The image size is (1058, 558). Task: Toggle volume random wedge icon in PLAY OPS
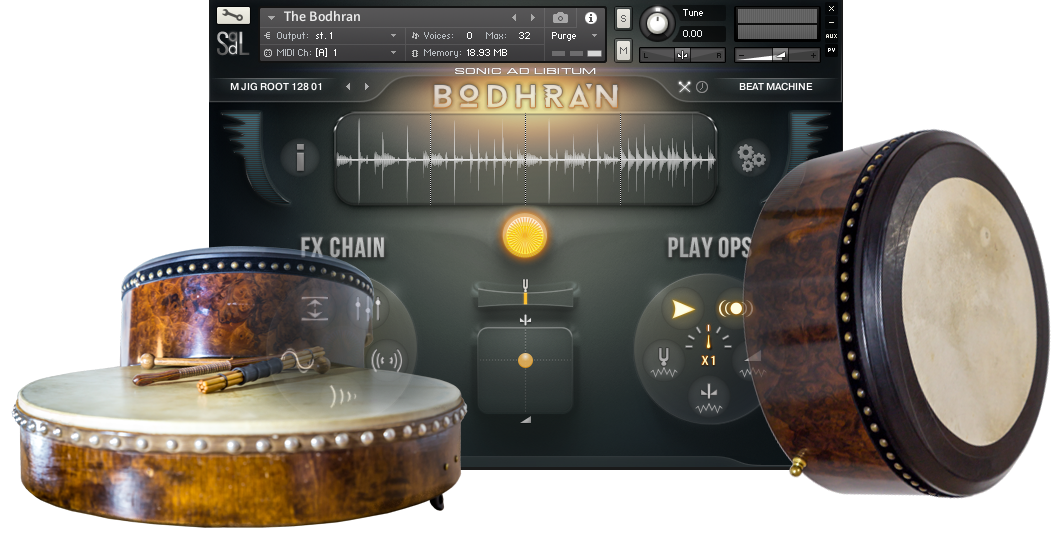click(x=752, y=363)
